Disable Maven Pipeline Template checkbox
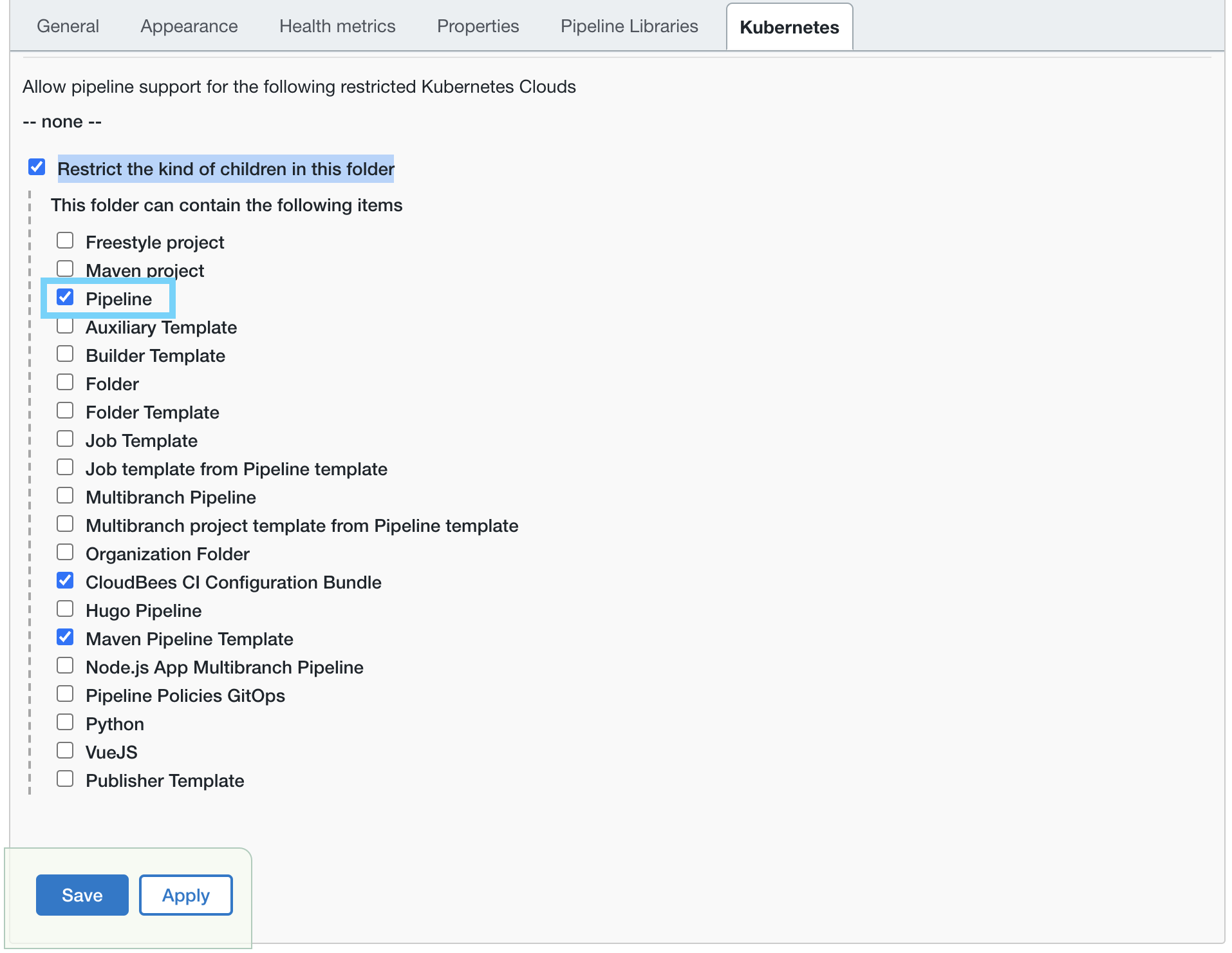The height and width of the screenshot is (953, 1232). click(x=65, y=637)
